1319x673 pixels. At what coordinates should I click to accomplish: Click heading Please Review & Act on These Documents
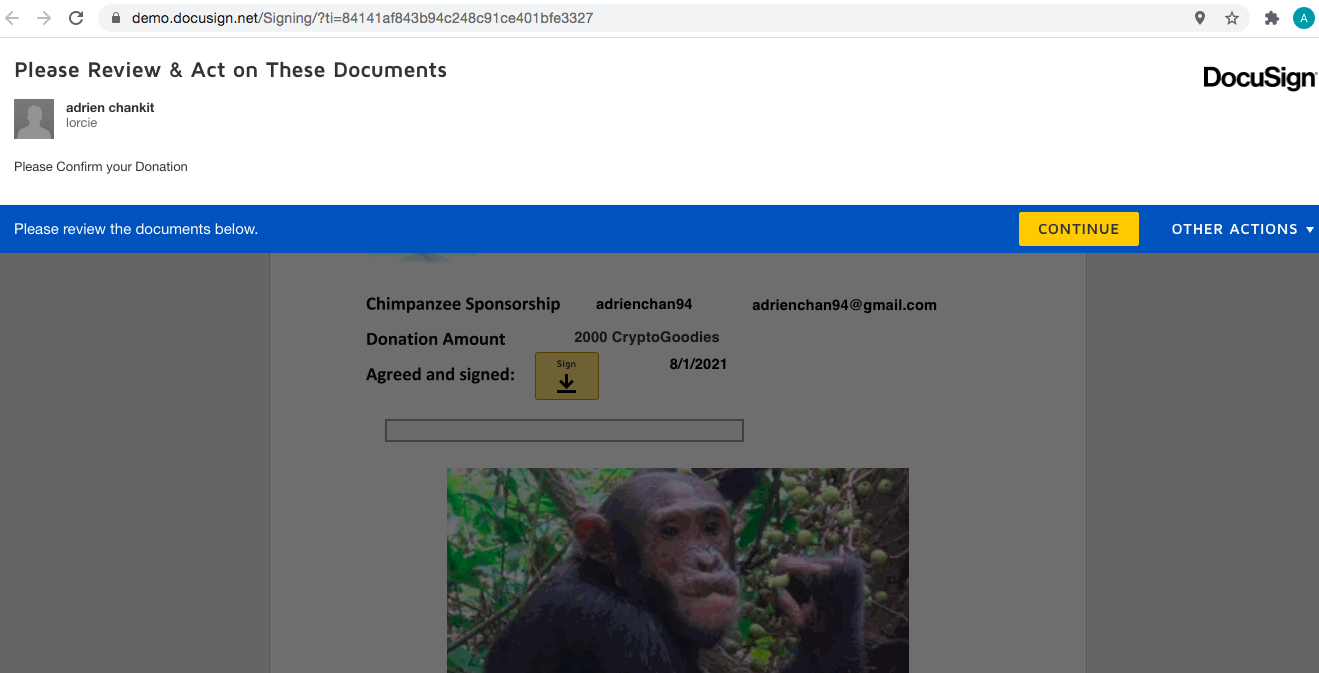[230, 70]
